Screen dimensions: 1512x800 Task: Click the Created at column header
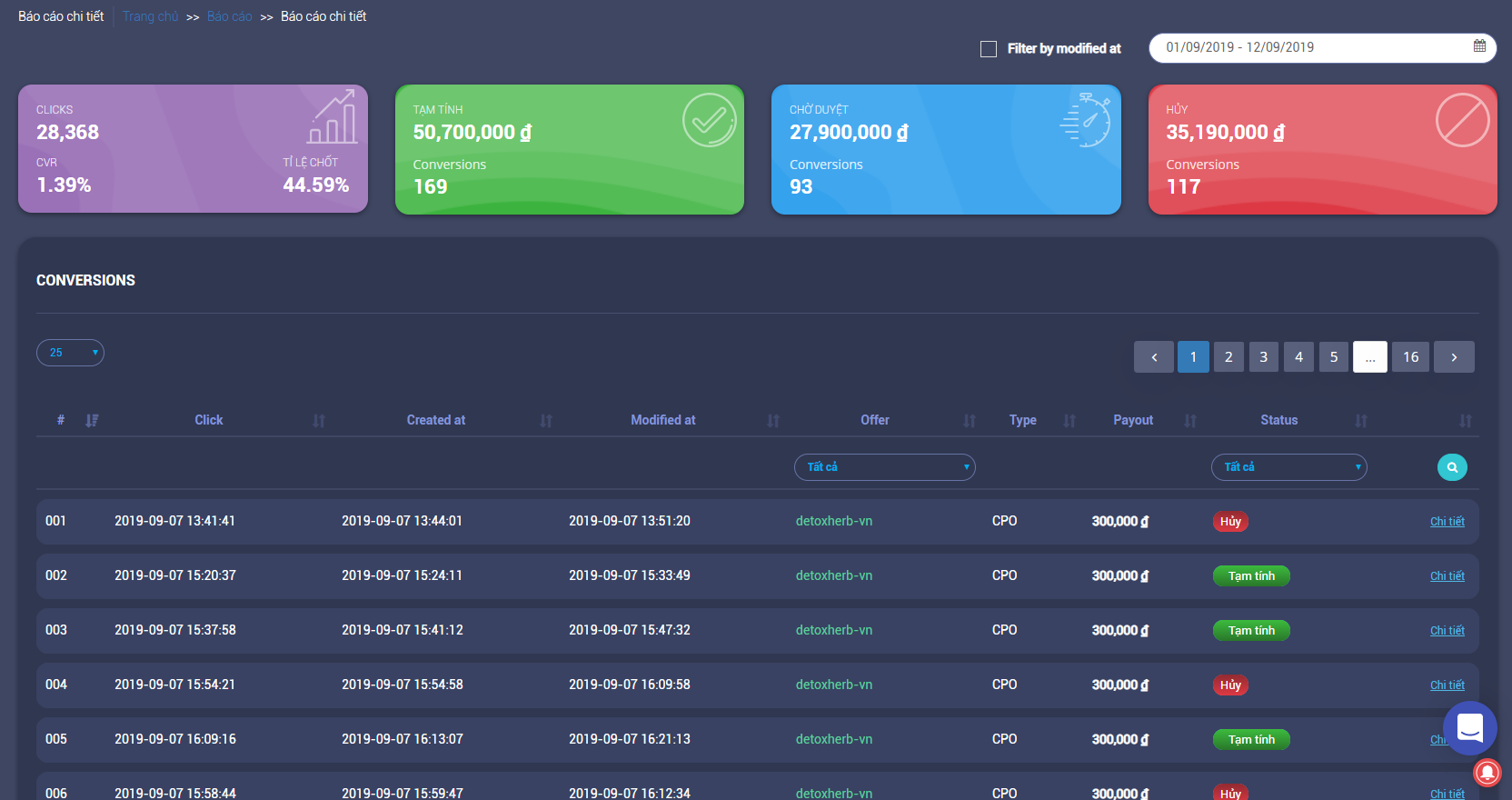click(436, 420)
